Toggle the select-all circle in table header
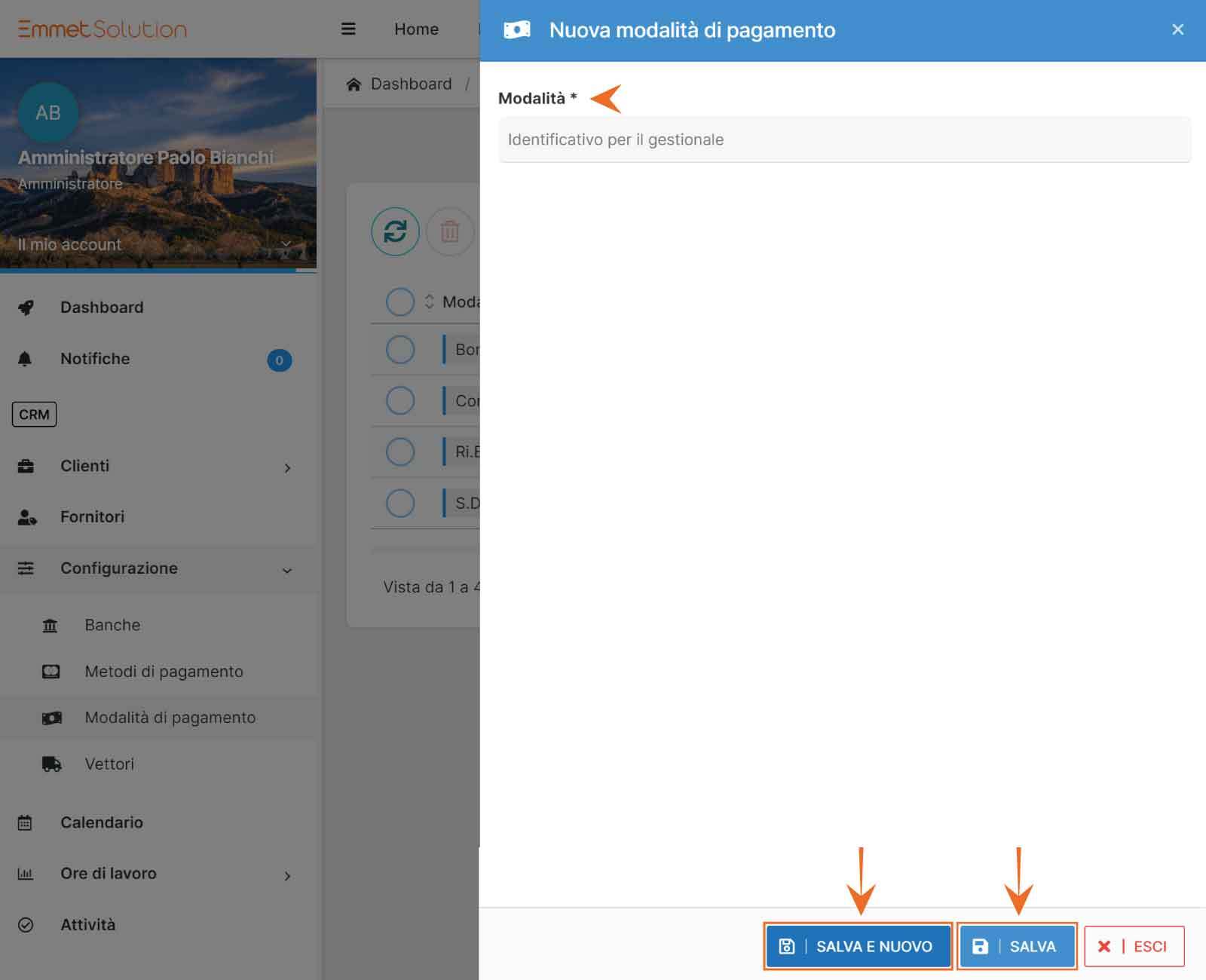1206x980 pixels. tap(400, 302)
